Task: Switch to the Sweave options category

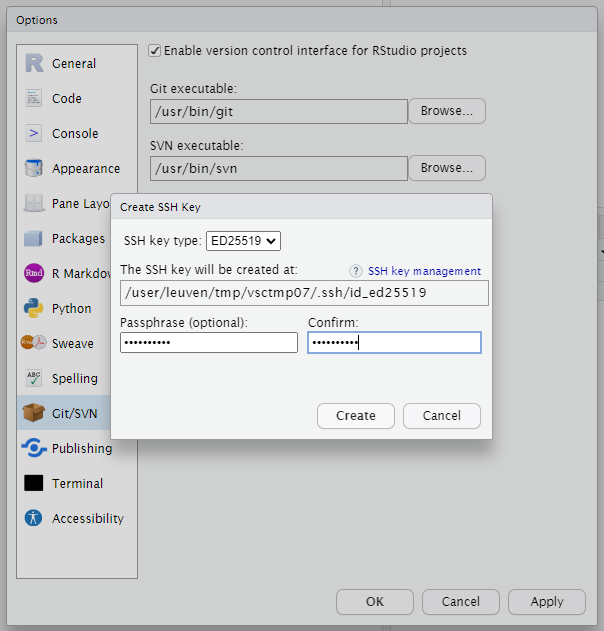Action: click(x=72, y=343)
